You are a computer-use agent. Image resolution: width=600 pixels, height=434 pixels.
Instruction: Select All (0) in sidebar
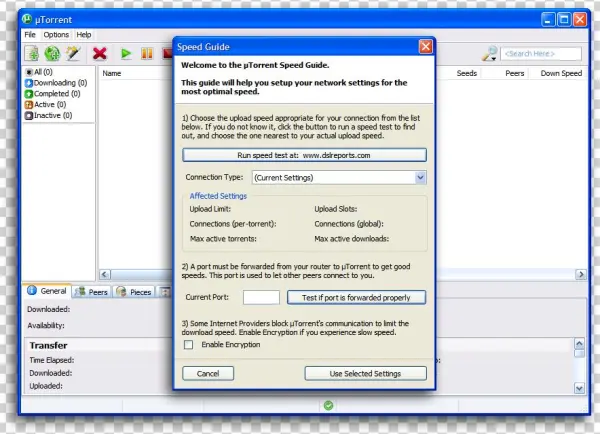click(39, 72)
